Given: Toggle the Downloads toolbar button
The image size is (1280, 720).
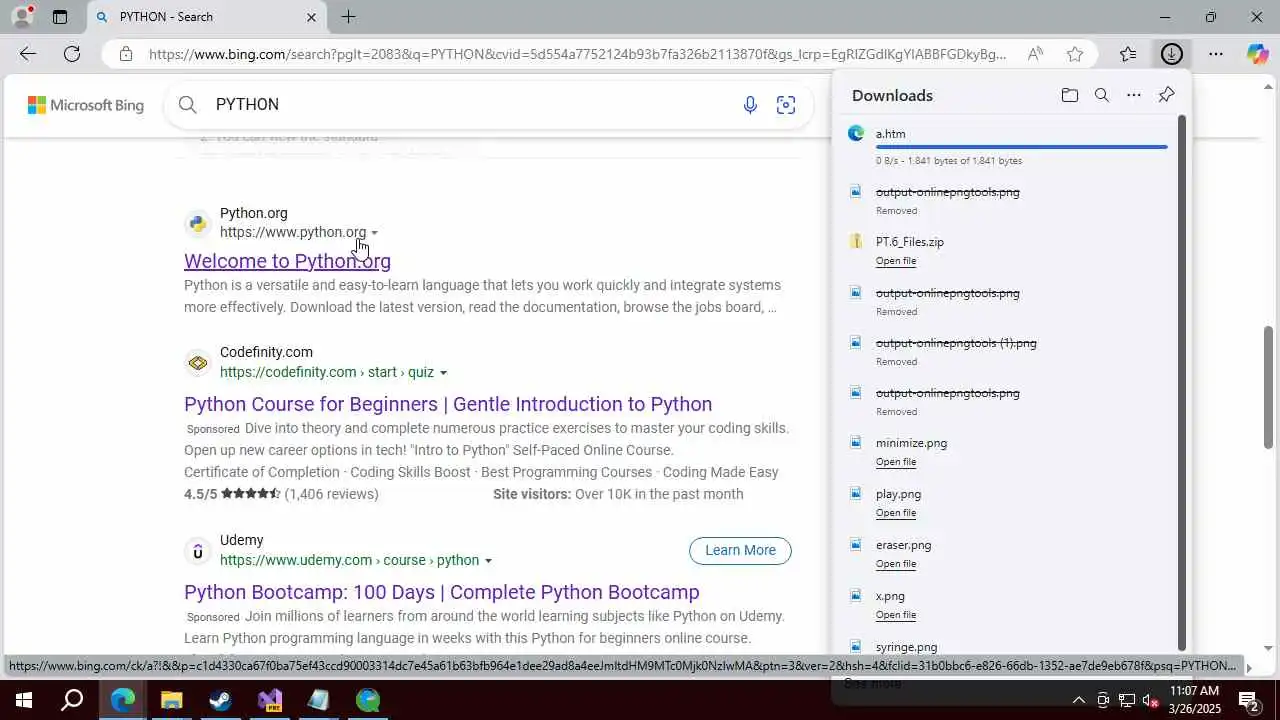Looking at the screenshot, I should tap(1171, 54).
